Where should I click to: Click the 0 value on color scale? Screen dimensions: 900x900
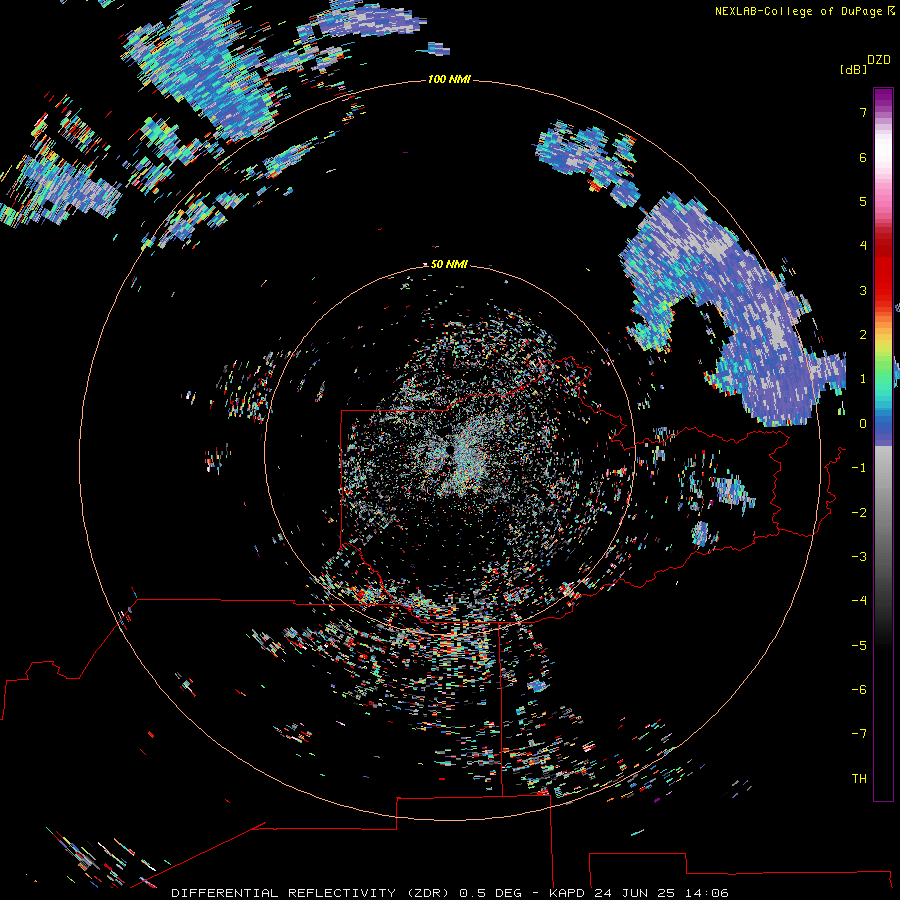point(863,424)
